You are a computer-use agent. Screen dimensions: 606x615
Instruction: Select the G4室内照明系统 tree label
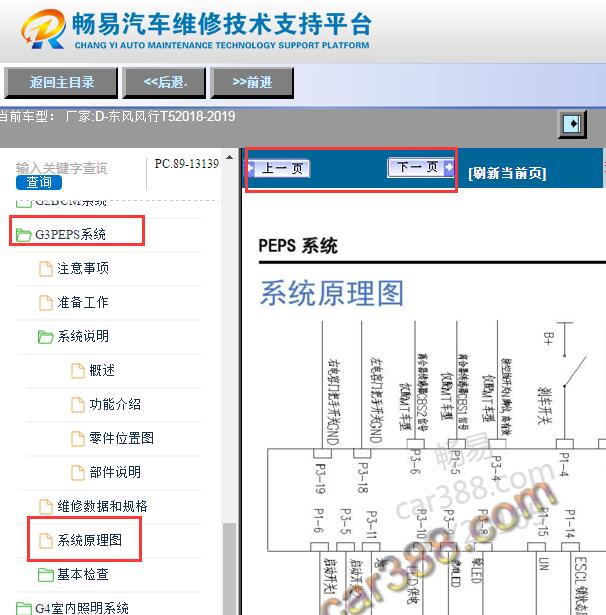pos(82,608)
